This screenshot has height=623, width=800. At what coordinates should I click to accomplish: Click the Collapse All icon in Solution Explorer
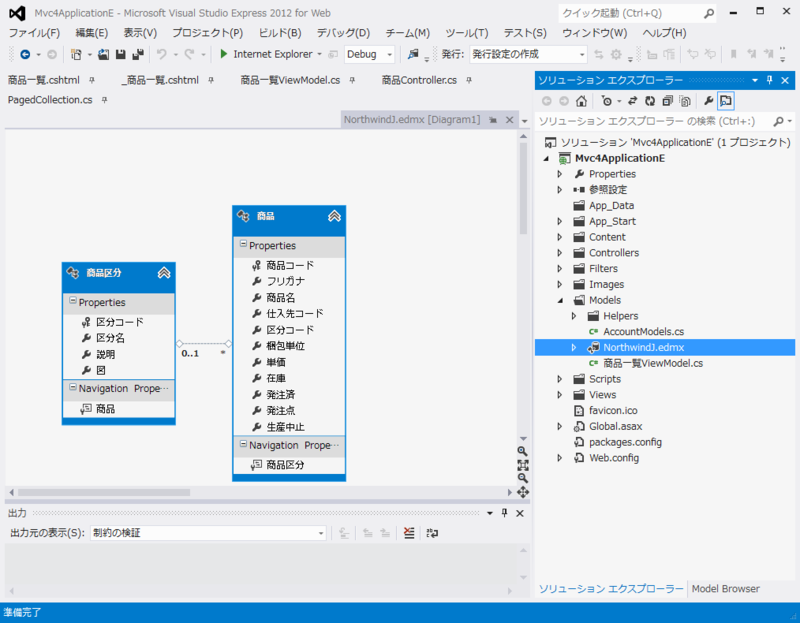click(x=667, y=101)
